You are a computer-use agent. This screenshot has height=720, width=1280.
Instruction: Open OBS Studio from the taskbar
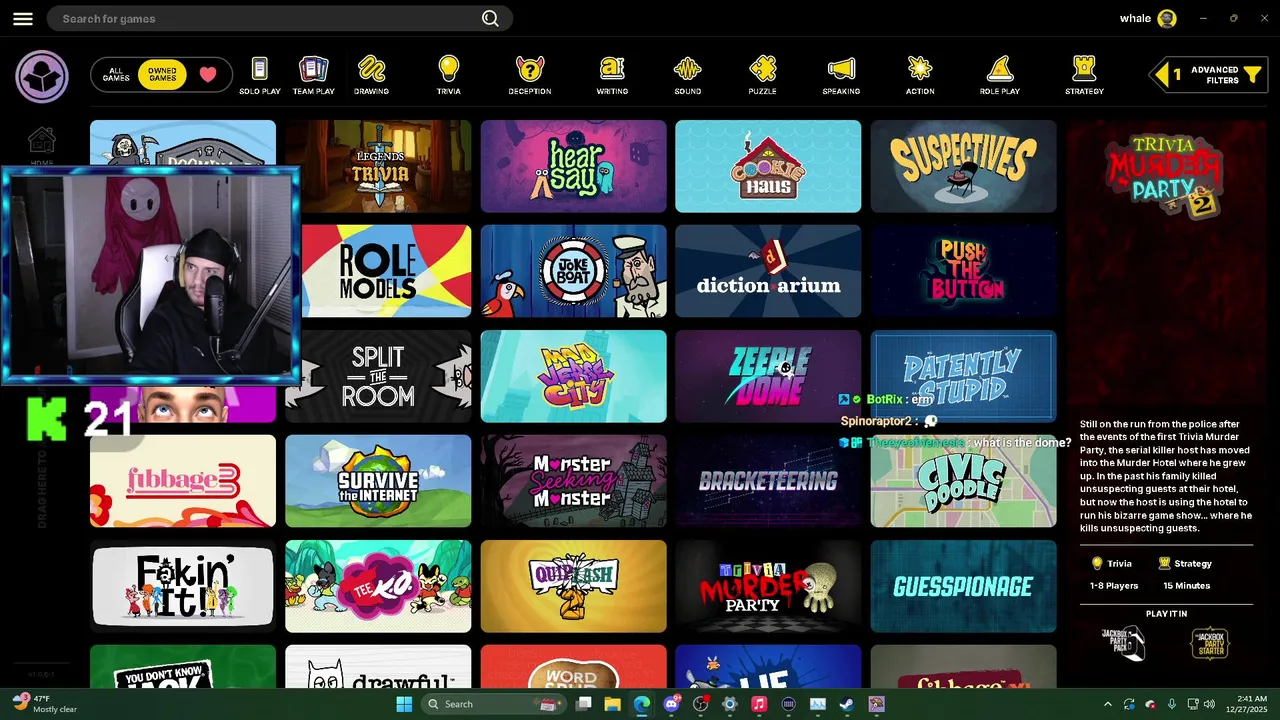pos(700,704)
